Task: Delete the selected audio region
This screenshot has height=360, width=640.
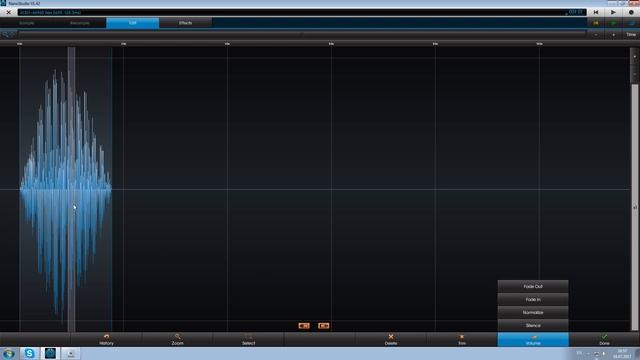Action: pyautogui.click(x=391, y=340)
